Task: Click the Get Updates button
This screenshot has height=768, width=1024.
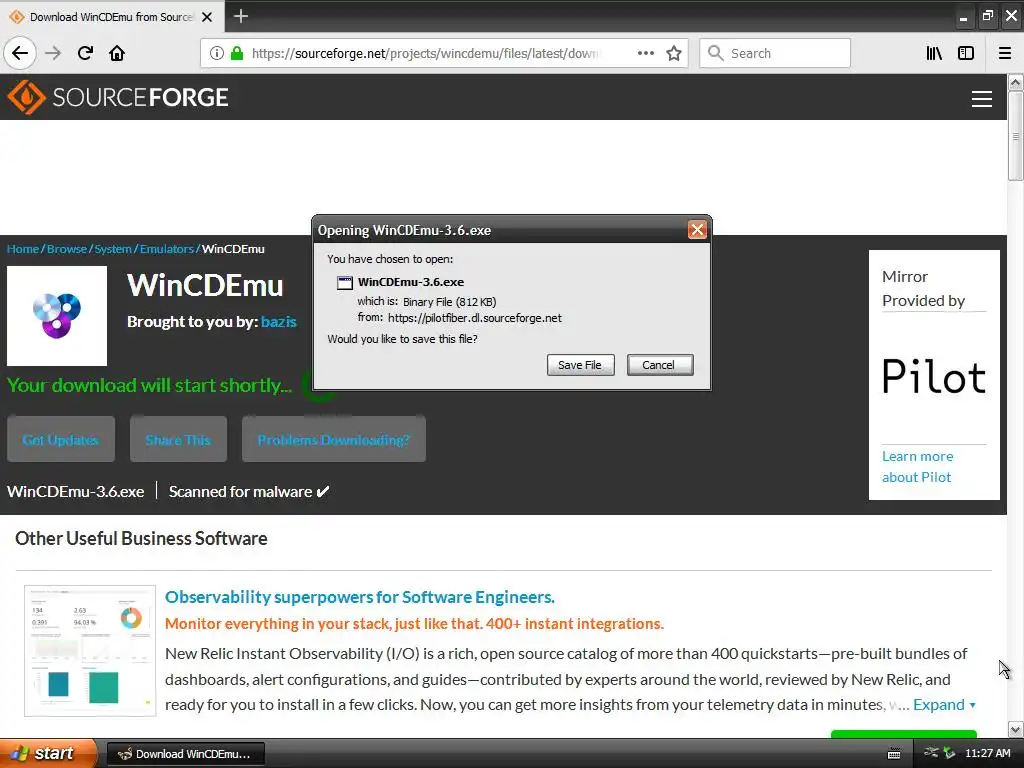Action: click(61, 440)
